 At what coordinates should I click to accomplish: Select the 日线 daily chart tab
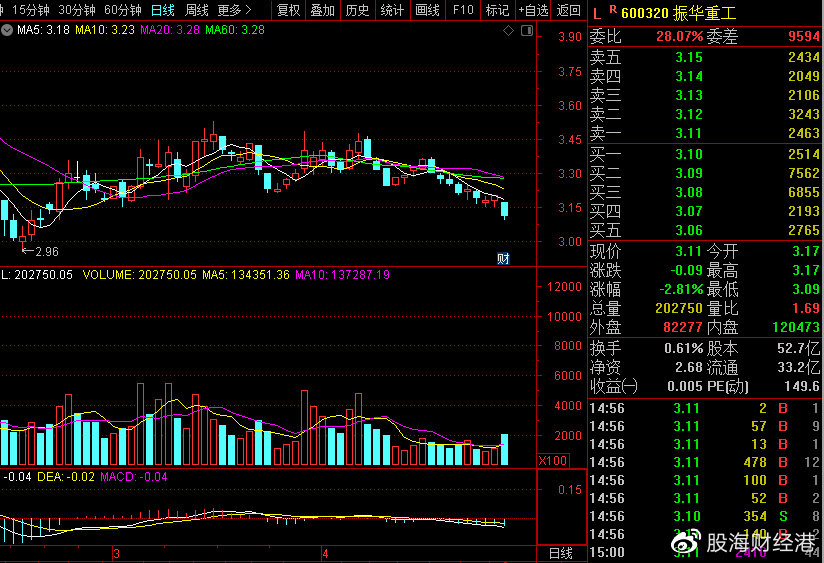click(x=162, y=10)
